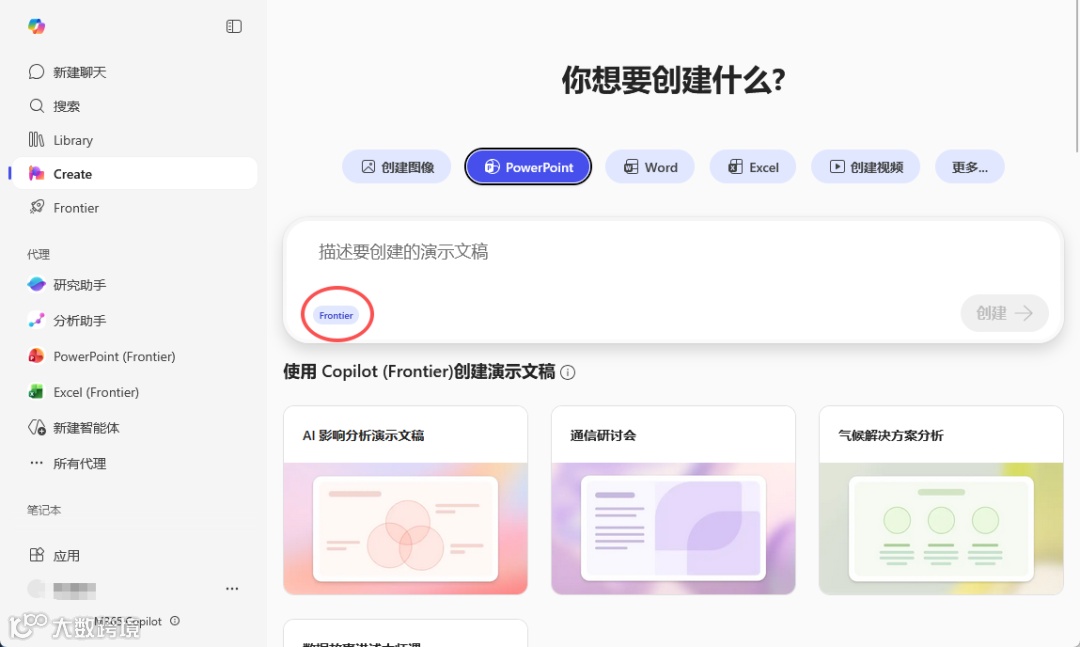Focus the 描述要创建的演示文稿 input field
1080x647 pixels.
coord(673,252)
